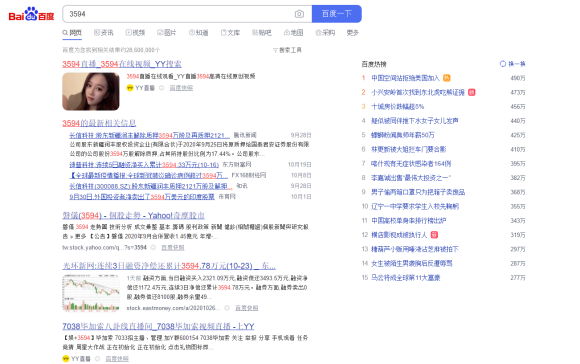Image resolution: width=580 pixels, height=364 pixels.
Task: Open 3594的最新相关信息 heading link
Action: point(99,123)
